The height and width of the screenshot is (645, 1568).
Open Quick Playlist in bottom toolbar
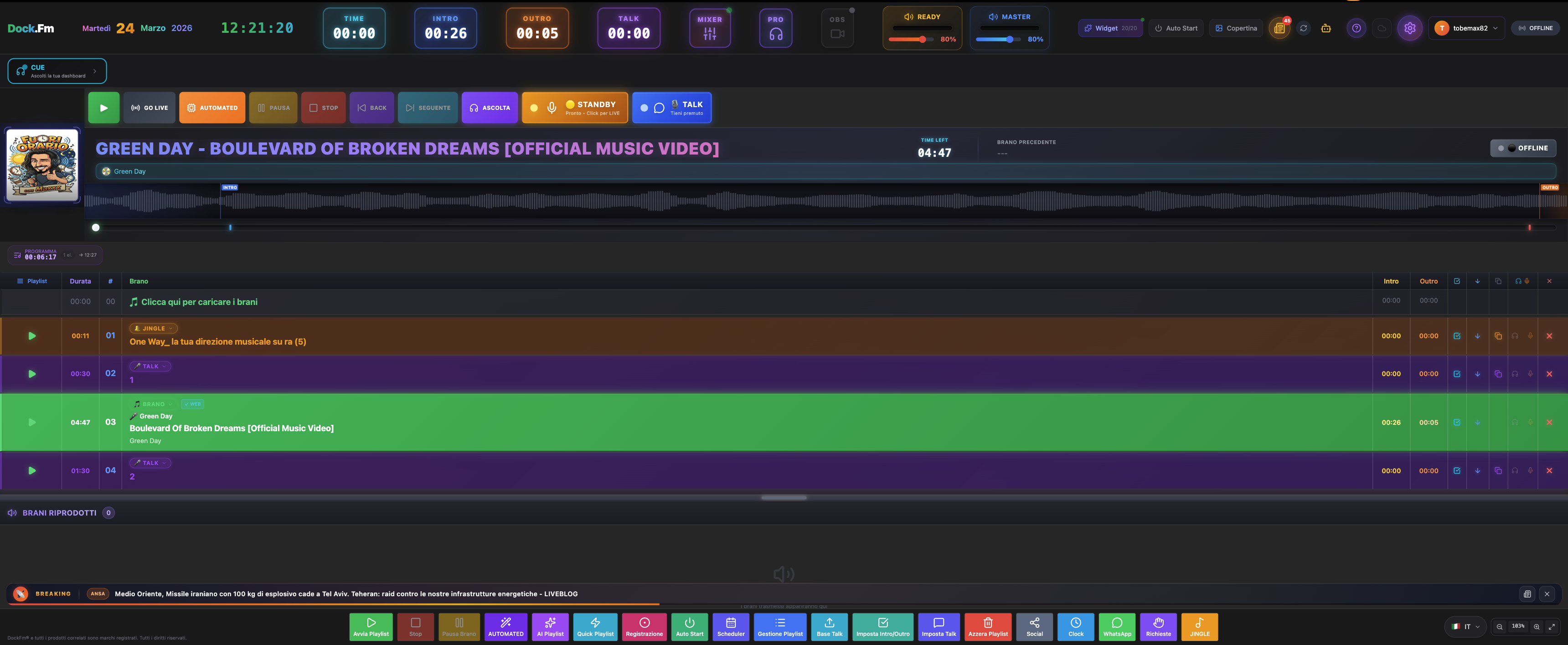tap(595, 627)
